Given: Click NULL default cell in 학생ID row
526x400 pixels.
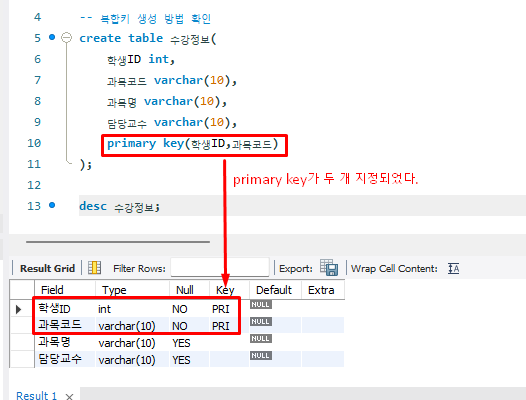Looking at the screenshot, I should (261, 304).
